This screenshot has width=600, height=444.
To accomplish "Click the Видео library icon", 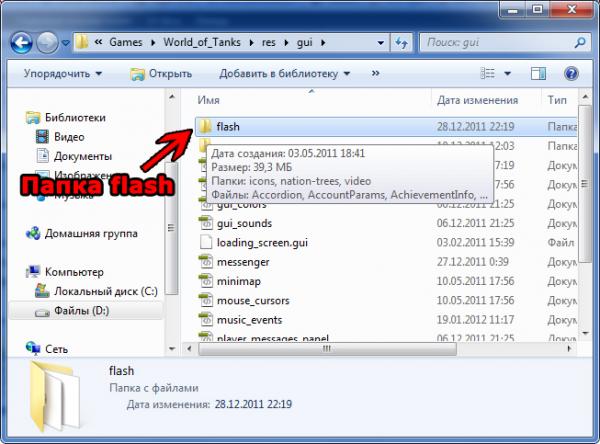I will 42,137.
